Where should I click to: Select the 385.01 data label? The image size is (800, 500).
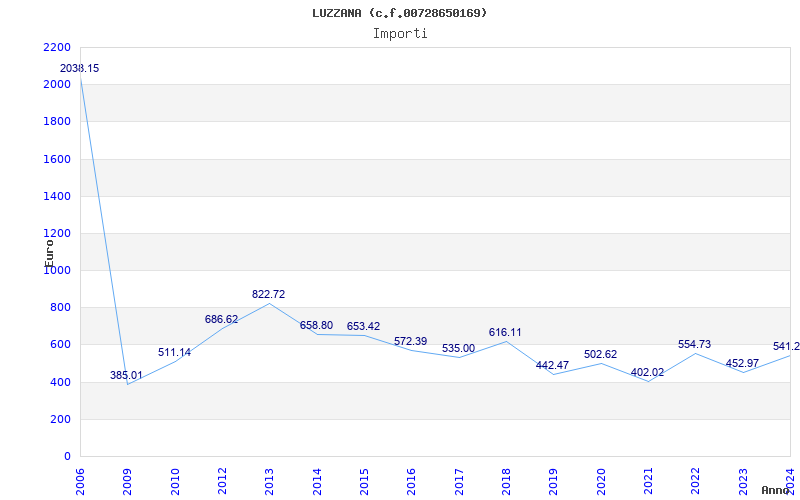[x=127, y=376]
